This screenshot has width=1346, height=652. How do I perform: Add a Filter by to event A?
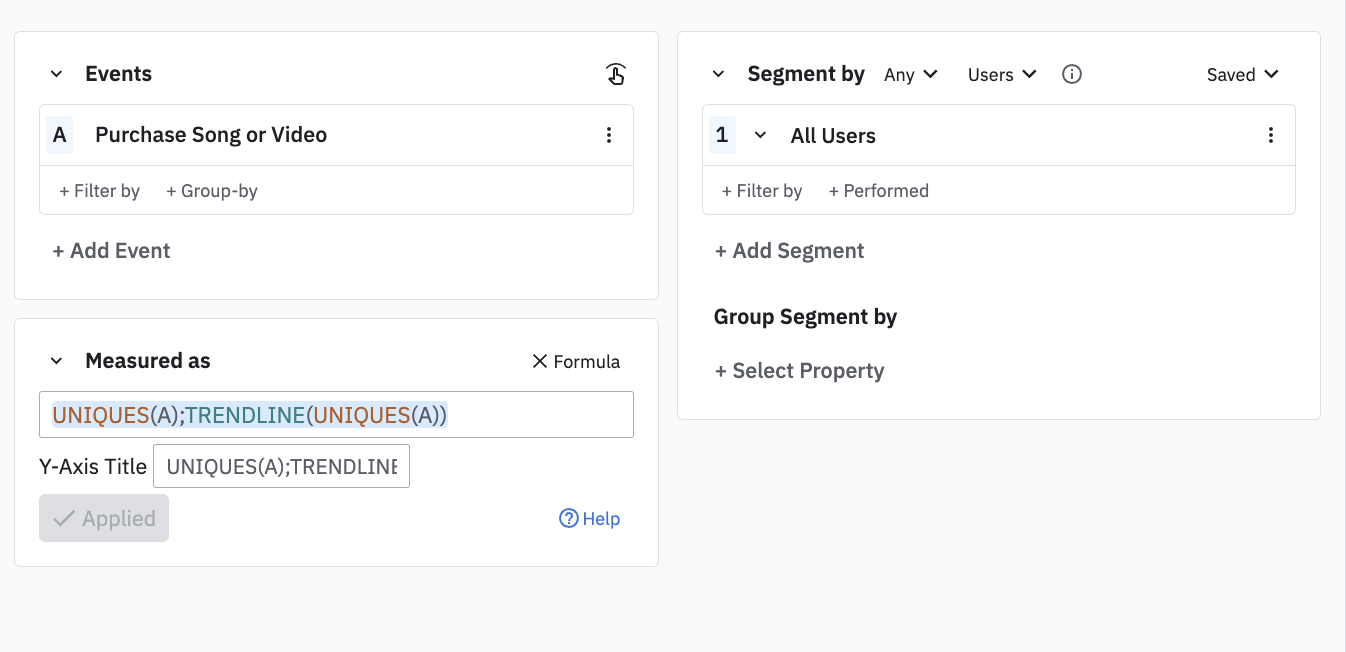99,191
